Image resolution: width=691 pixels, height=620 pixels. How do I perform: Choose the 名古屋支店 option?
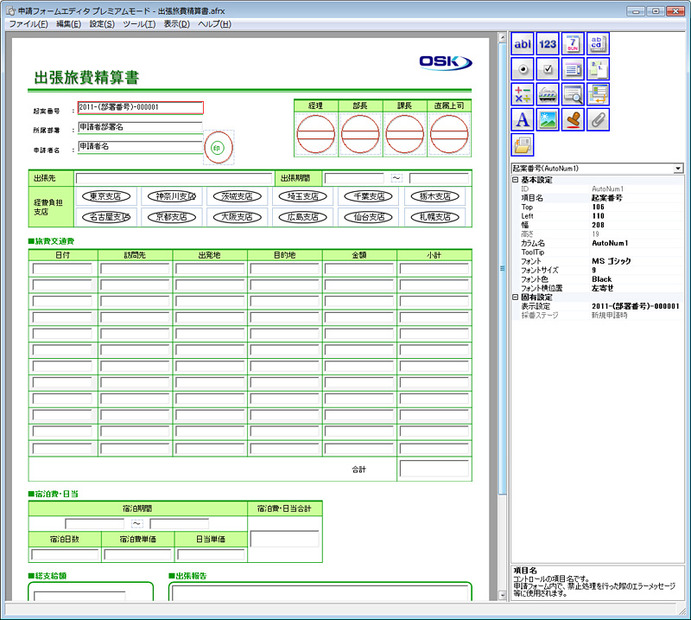point(106,217)
